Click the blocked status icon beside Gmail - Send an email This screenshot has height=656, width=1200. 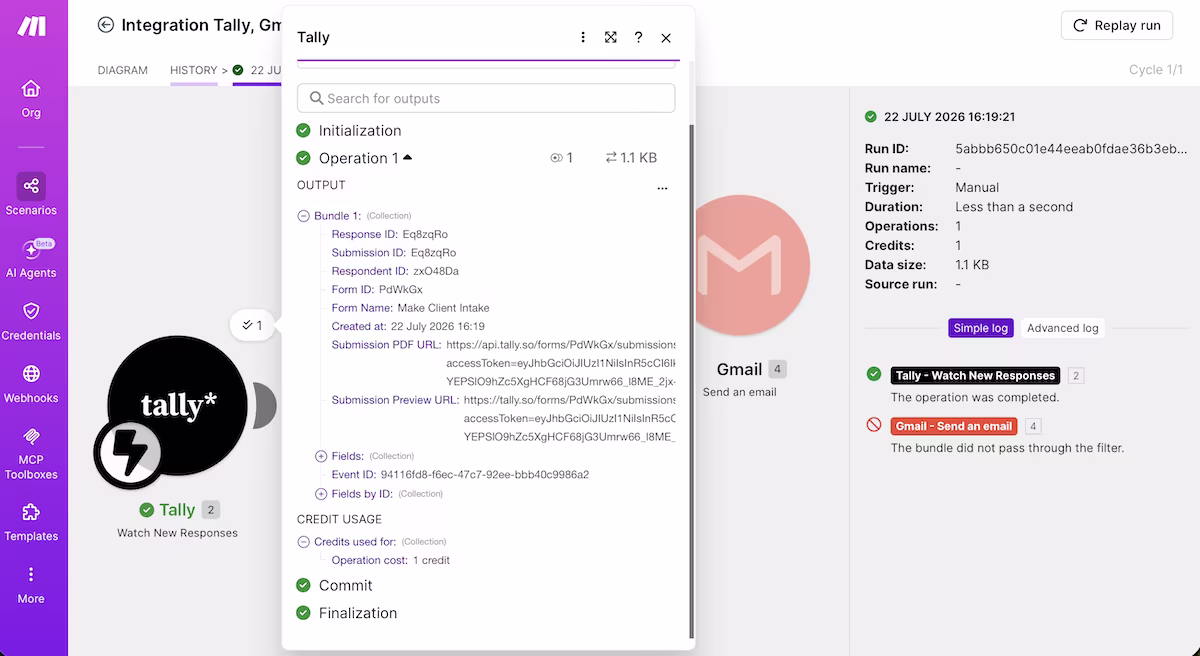874,426
